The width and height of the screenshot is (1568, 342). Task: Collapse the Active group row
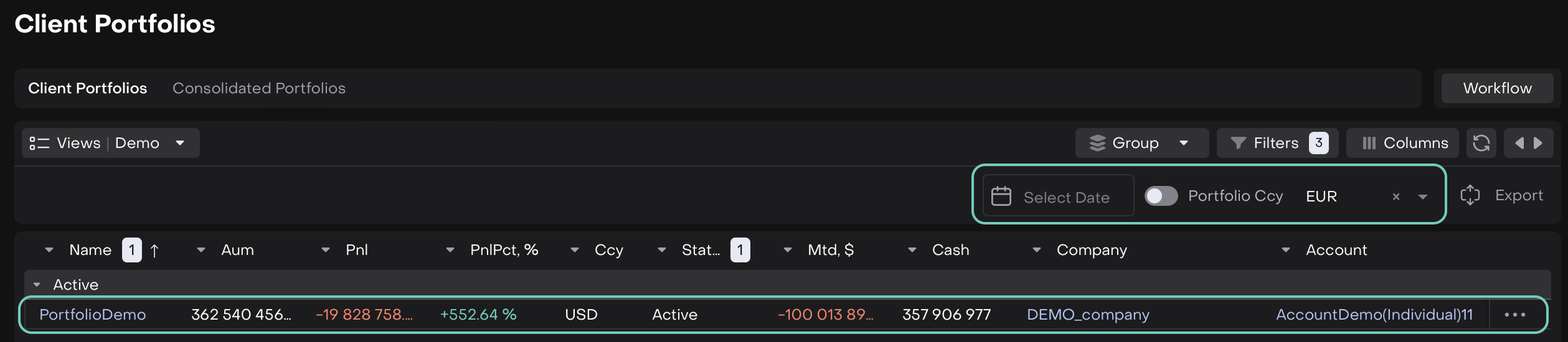37,285
